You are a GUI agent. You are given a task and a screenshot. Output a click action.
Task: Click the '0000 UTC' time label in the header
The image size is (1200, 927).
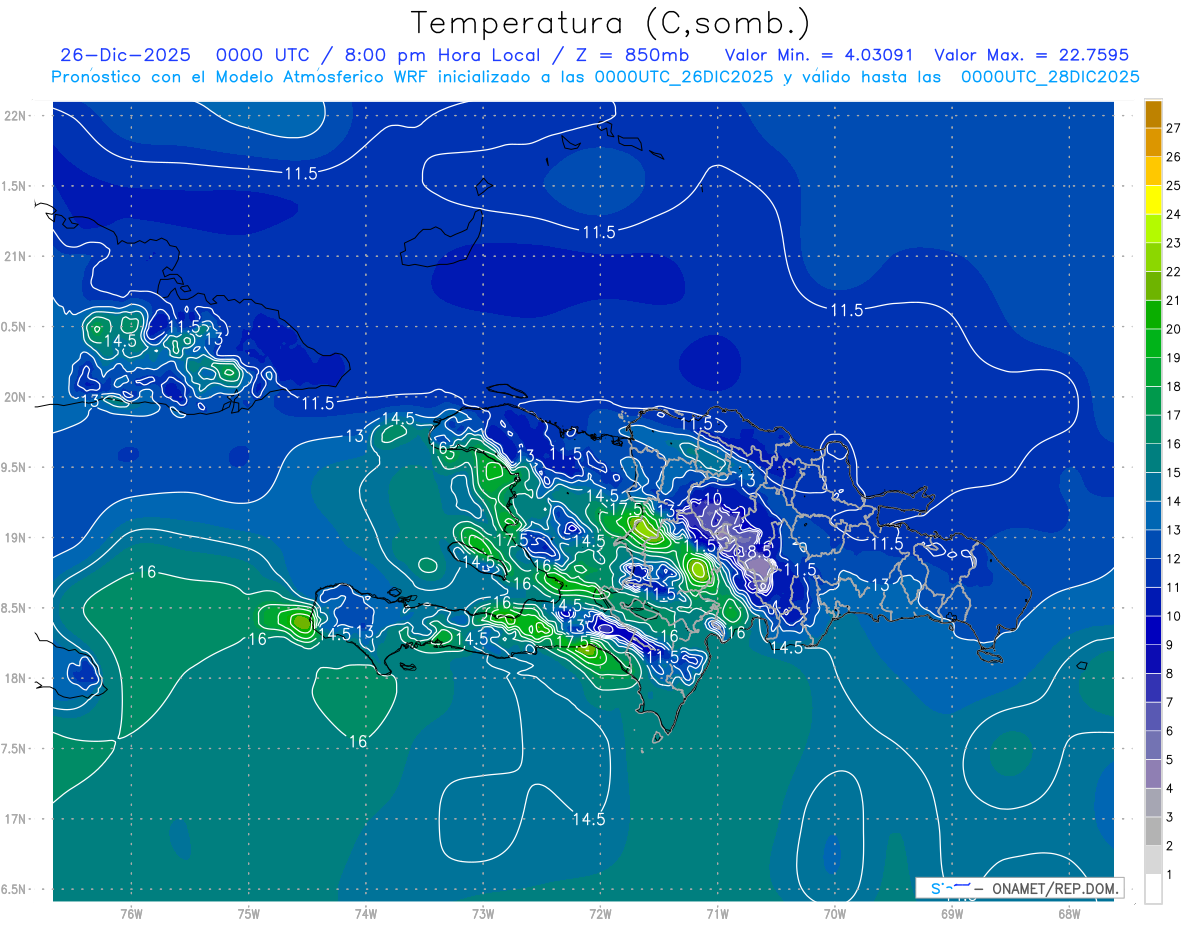point(261,55)
